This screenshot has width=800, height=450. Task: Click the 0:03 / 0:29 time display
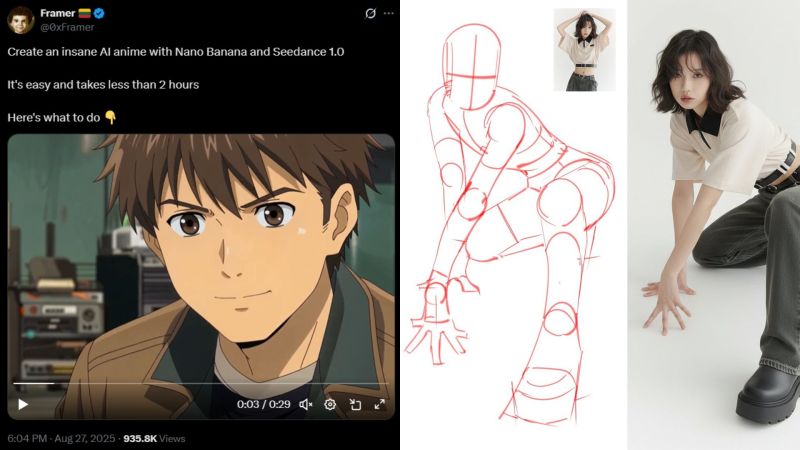[x=263, y=404]
